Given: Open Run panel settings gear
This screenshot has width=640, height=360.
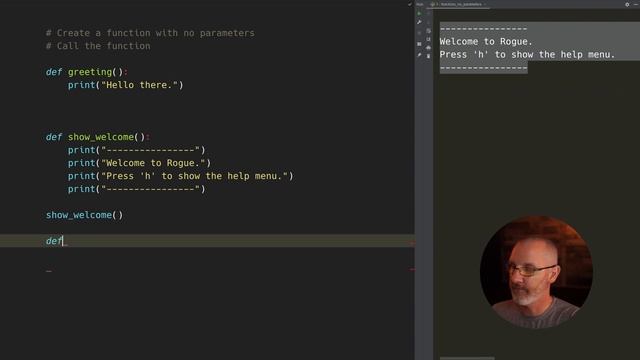Looking at the screenshot, I should pos(627,4).
